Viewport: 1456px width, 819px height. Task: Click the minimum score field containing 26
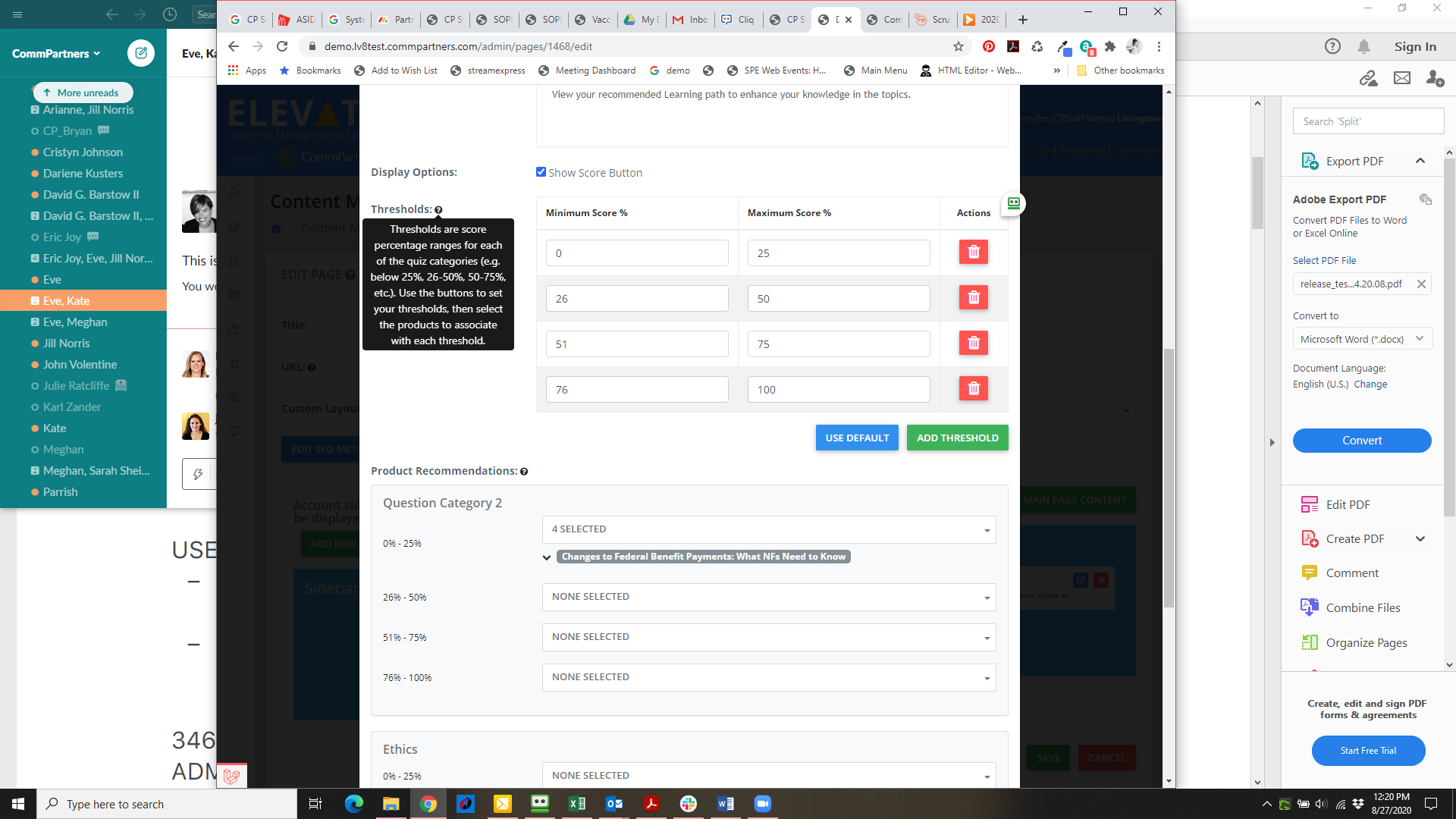tap(636, 299)
